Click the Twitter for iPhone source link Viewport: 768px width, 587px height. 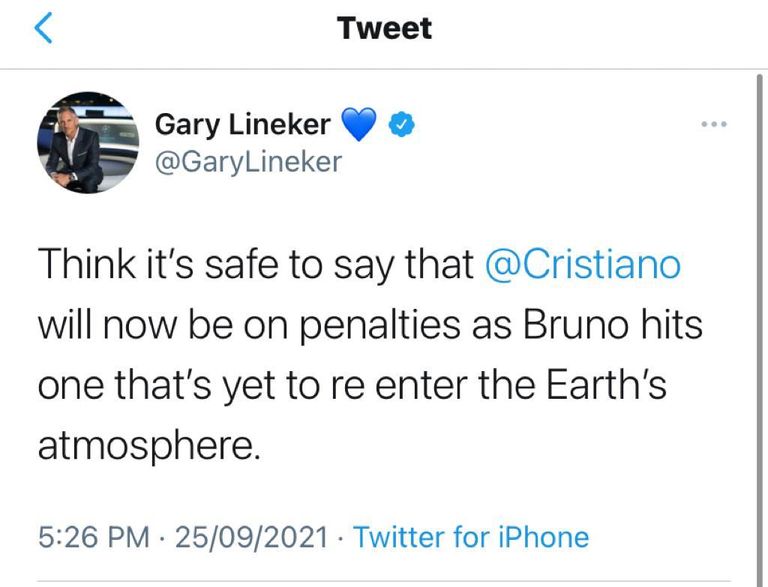[471, 537]
